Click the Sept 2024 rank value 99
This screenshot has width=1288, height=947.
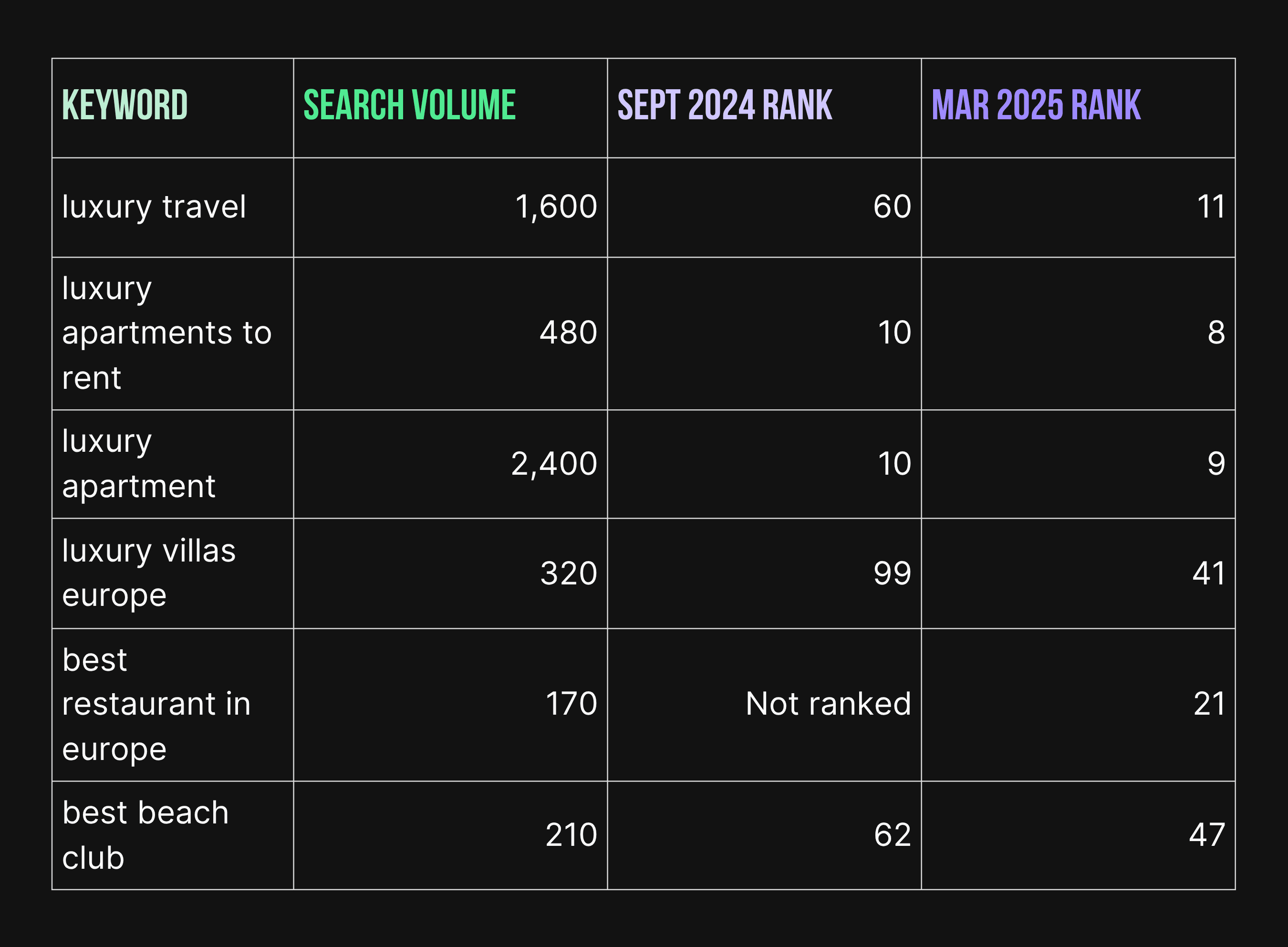892,574
